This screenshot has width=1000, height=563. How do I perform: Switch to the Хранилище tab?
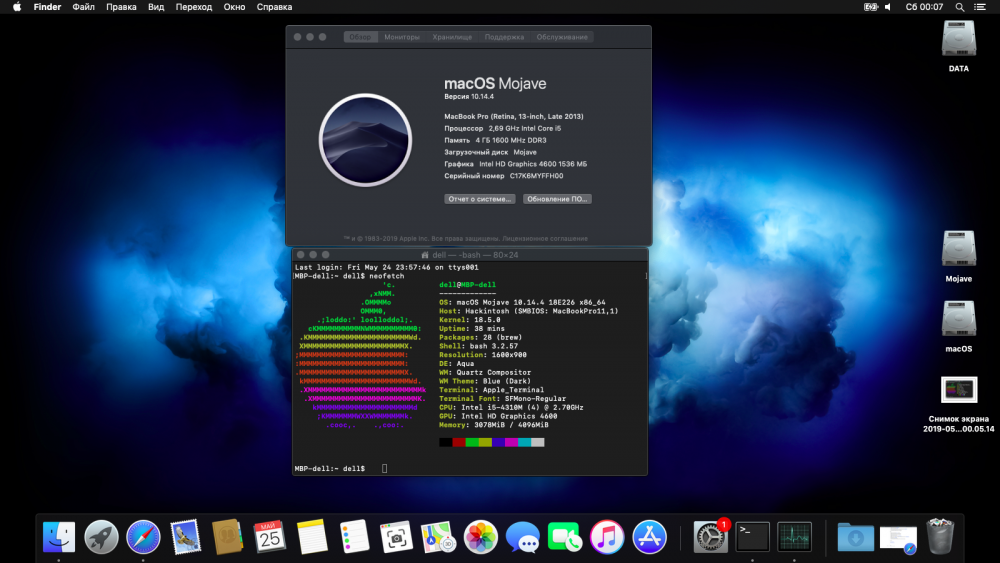(x=452, y=37)
